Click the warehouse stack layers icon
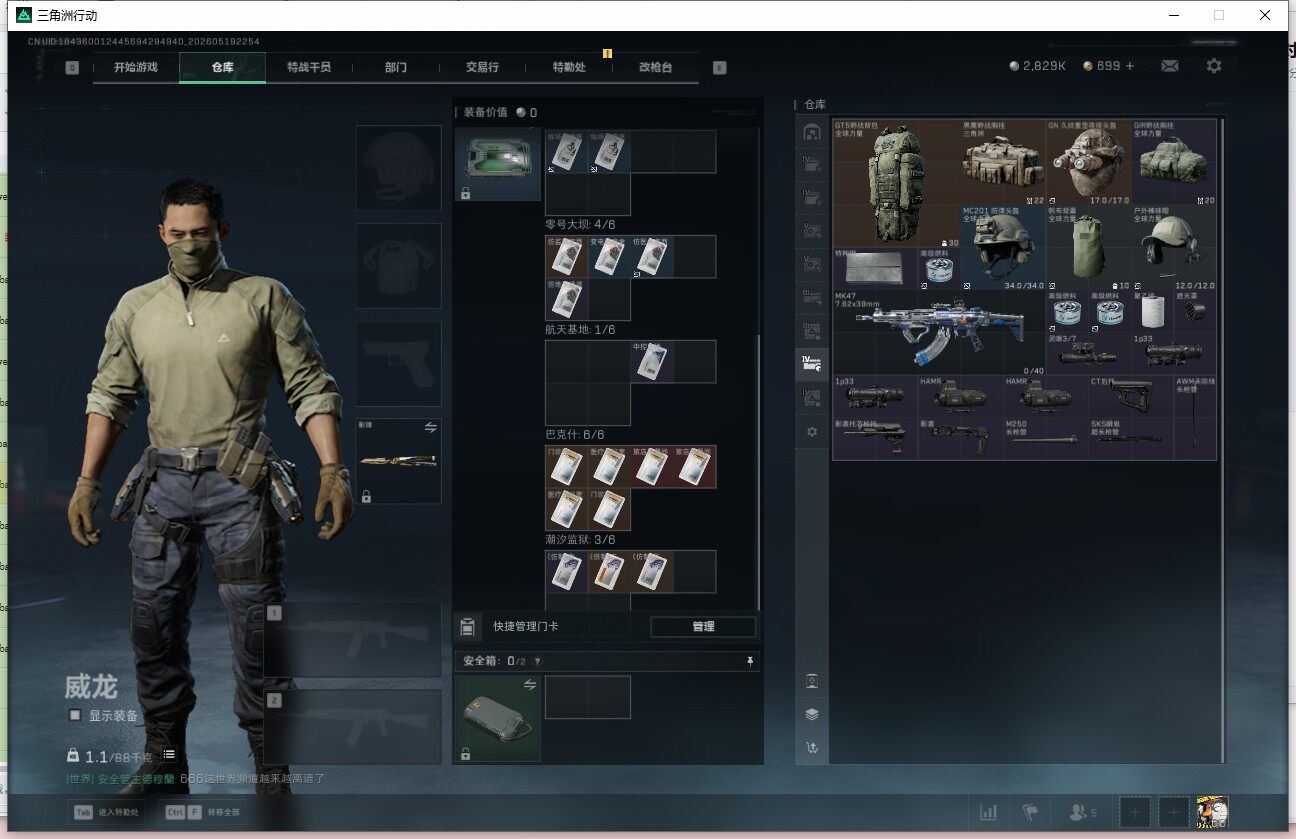 [812, 714]
